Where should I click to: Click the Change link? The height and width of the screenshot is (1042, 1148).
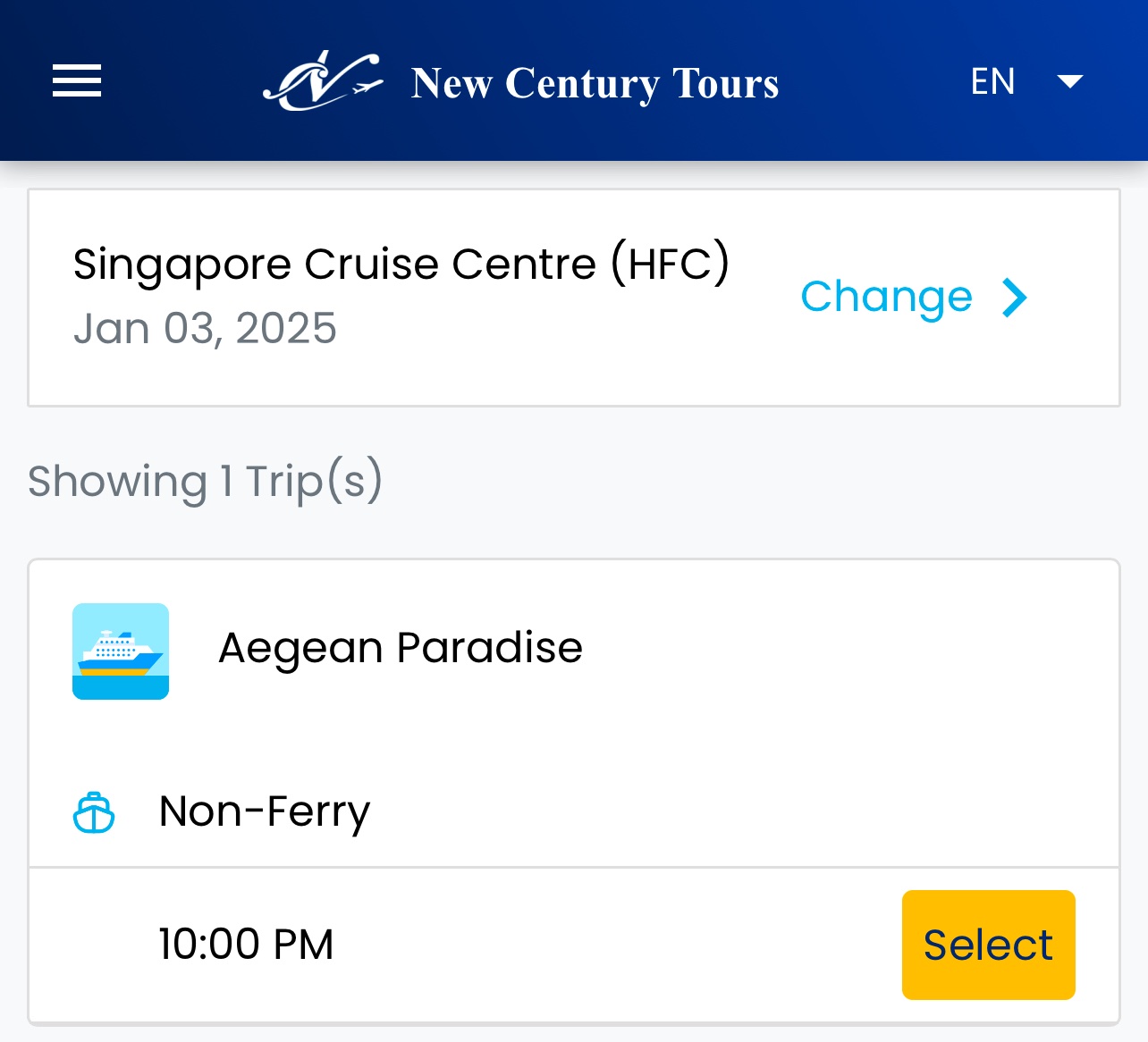[x=886, y=297]
